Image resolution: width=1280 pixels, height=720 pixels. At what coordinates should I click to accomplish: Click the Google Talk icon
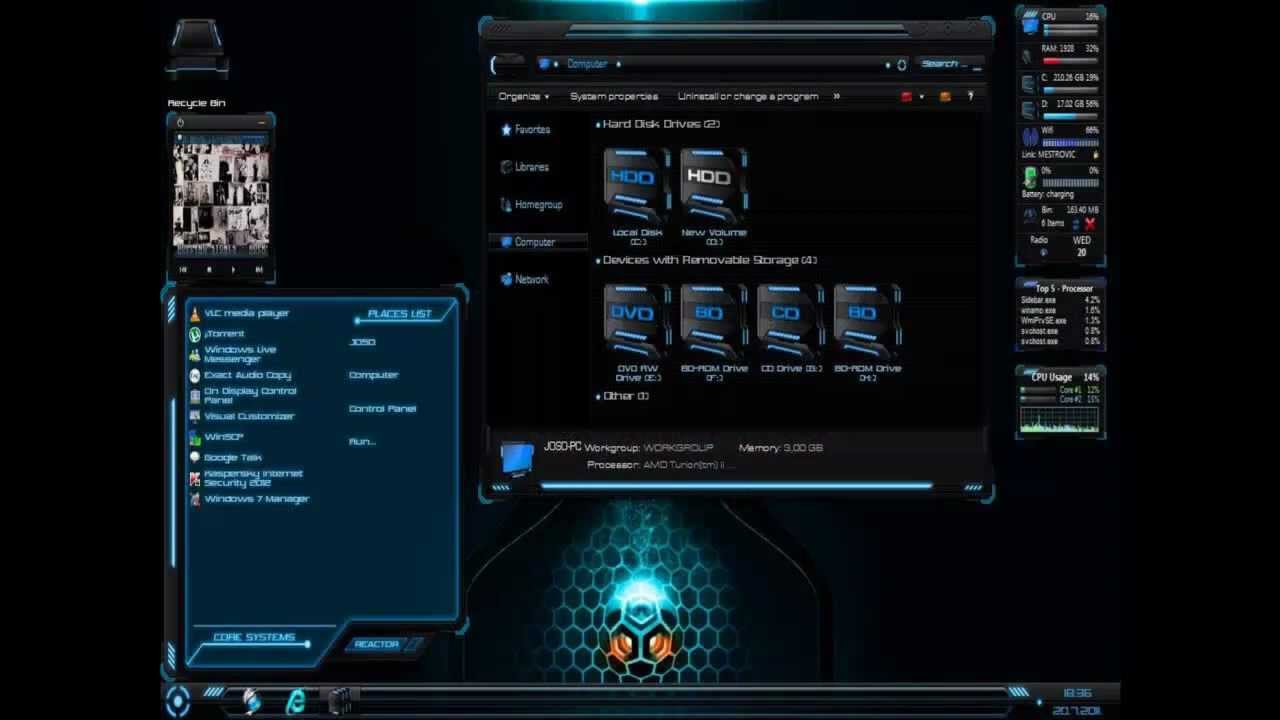point(195,457)
